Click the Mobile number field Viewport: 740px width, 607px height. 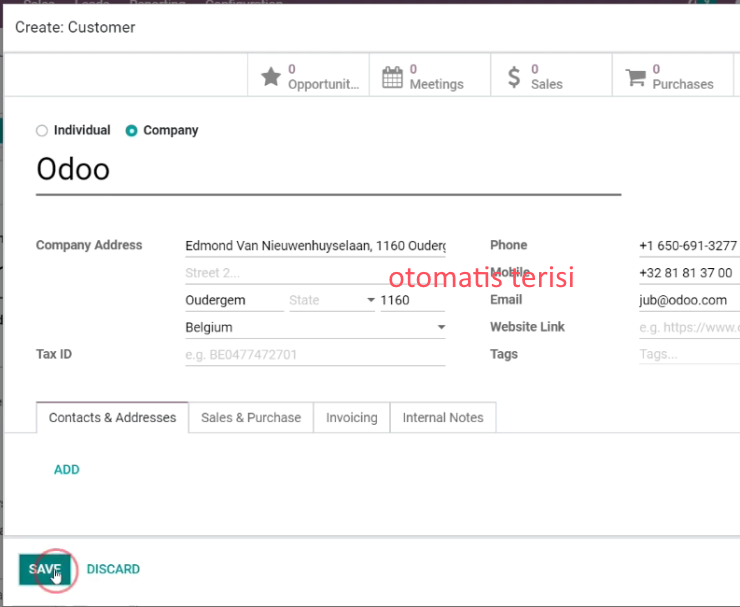tap(690, 273)
